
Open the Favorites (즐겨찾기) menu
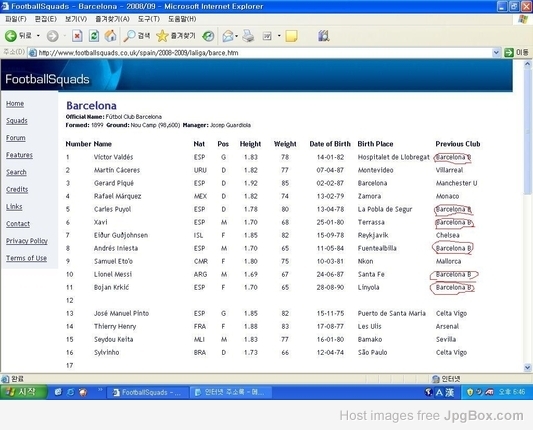(x=112, y=19)
